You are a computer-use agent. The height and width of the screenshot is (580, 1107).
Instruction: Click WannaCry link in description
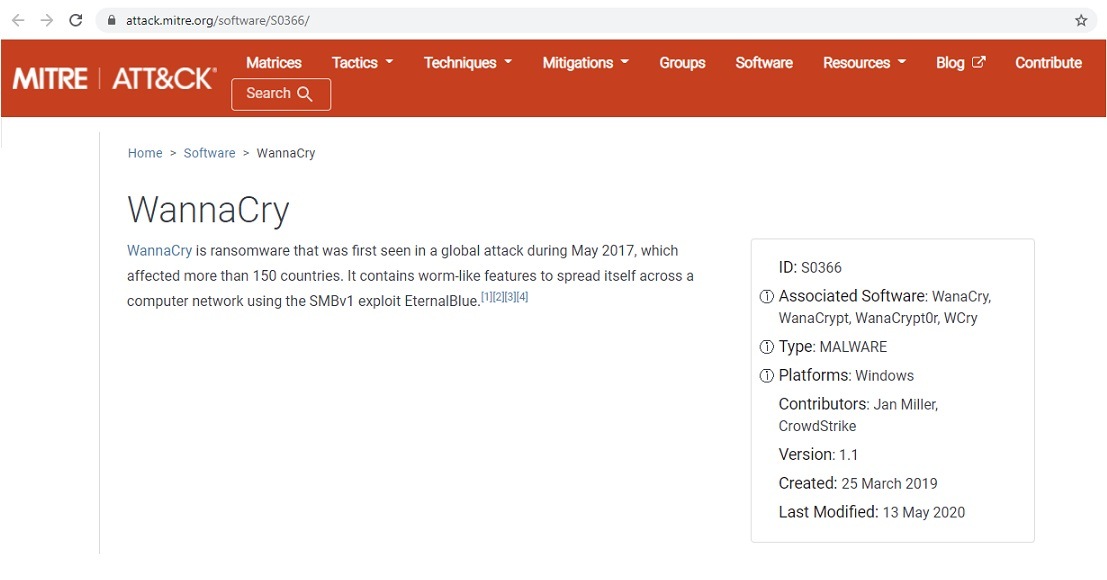[x=160, y=250]
